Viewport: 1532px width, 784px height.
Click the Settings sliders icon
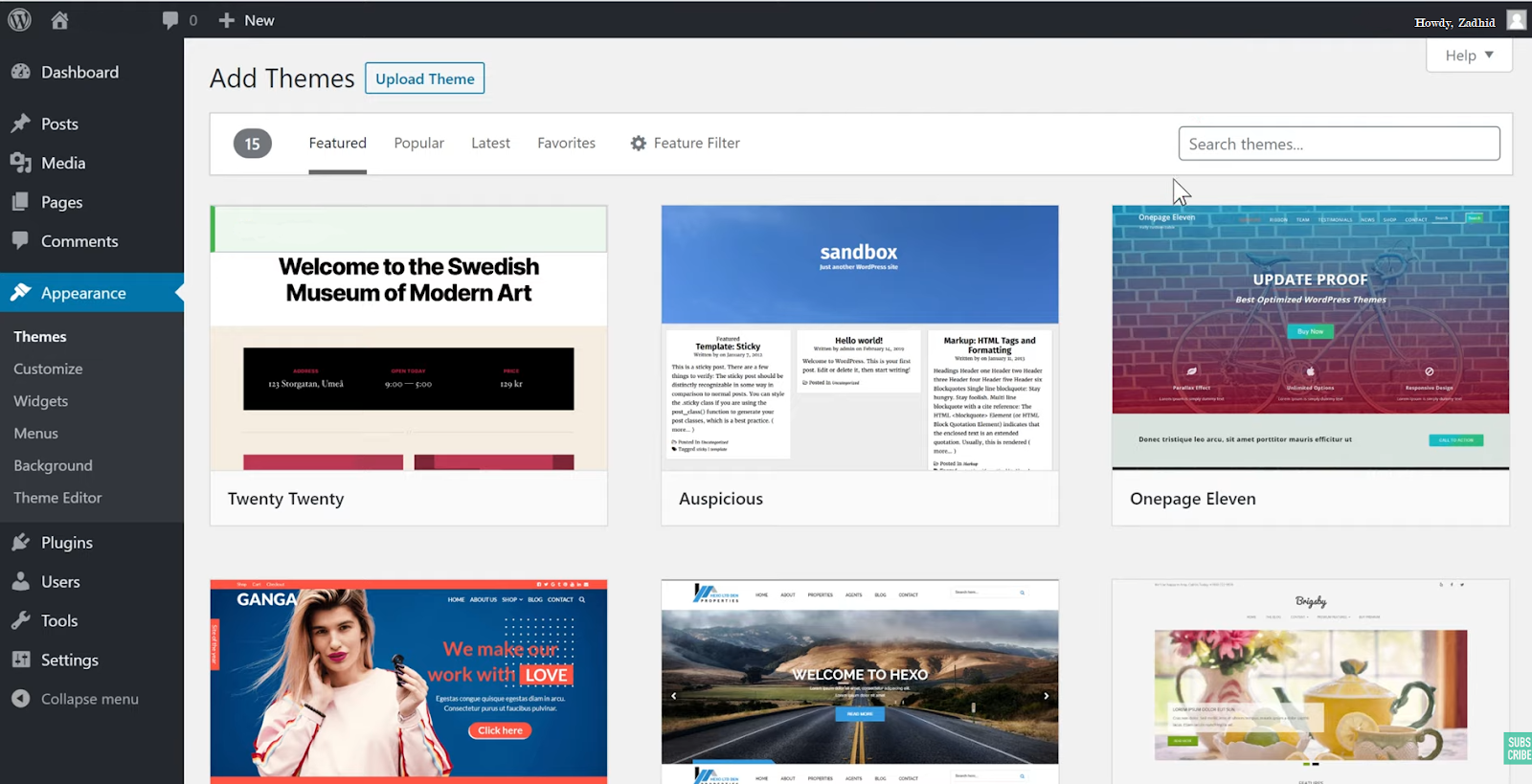click(20, 661)
